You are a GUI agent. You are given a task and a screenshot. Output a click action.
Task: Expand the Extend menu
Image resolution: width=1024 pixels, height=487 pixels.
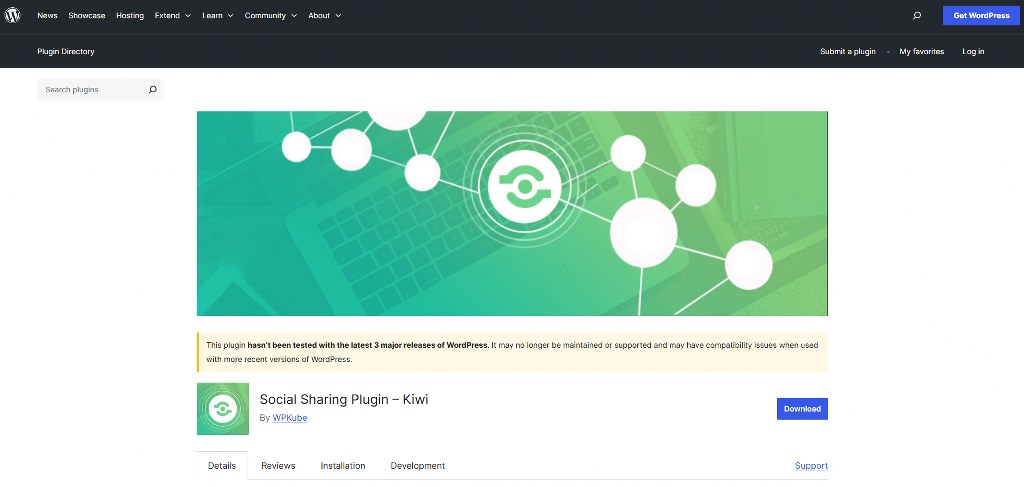tap(173, 16)
